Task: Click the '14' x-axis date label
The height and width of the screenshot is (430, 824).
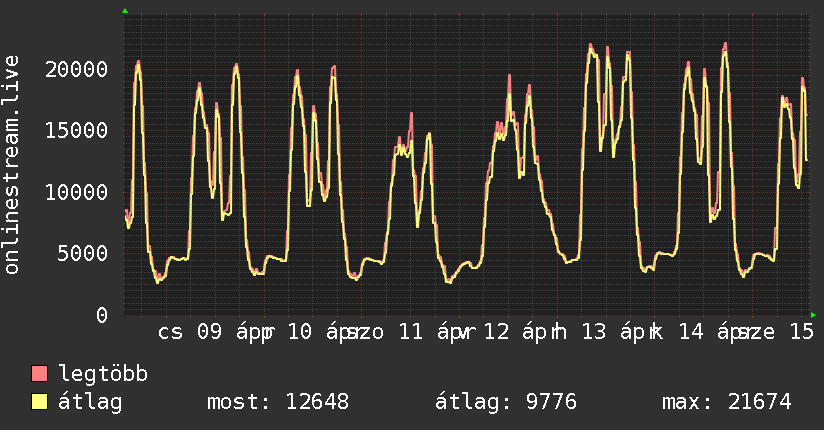Action: coord(692,332)
